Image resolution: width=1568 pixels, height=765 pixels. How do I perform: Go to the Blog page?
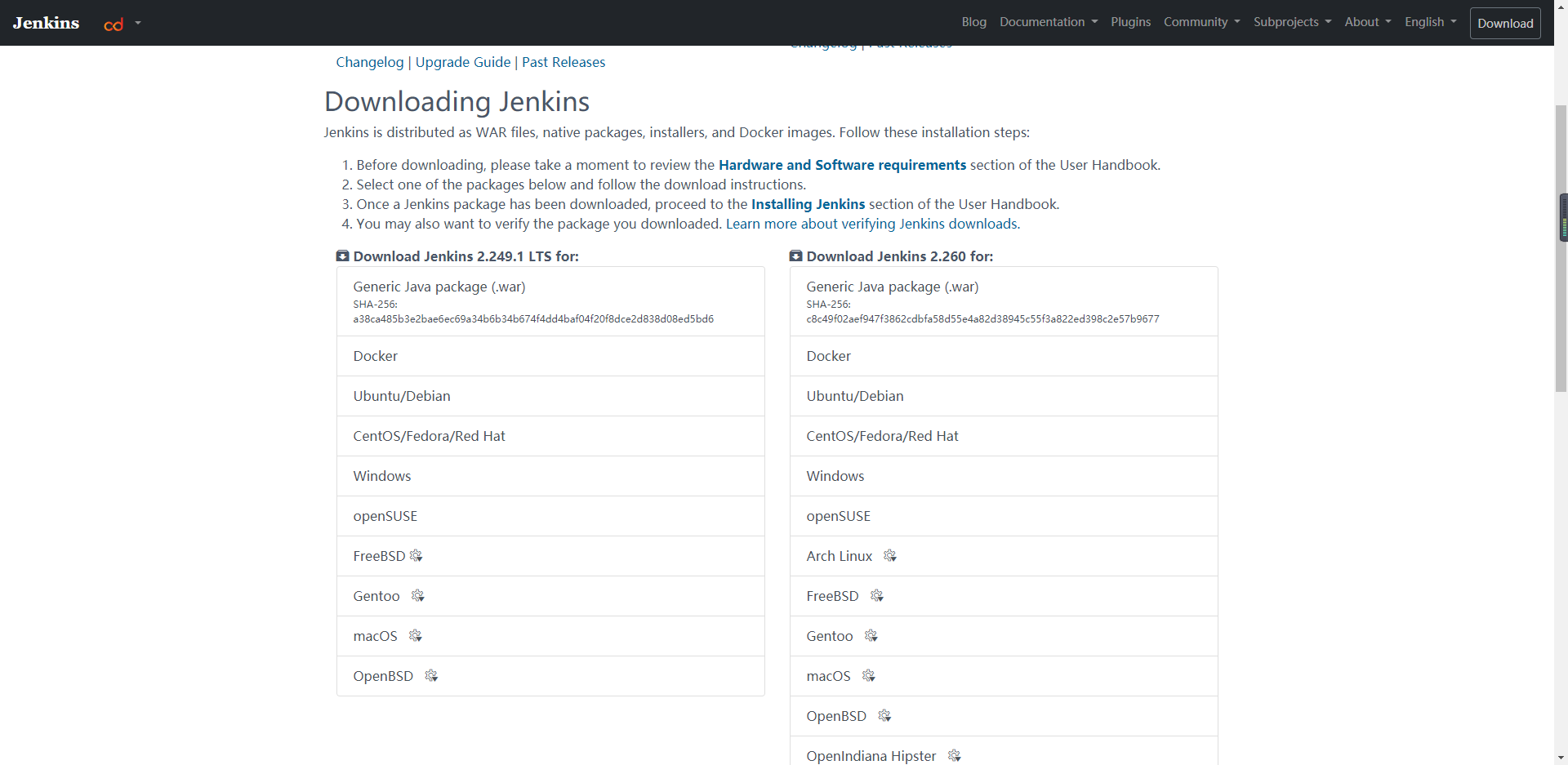click(x=974, y=22)
